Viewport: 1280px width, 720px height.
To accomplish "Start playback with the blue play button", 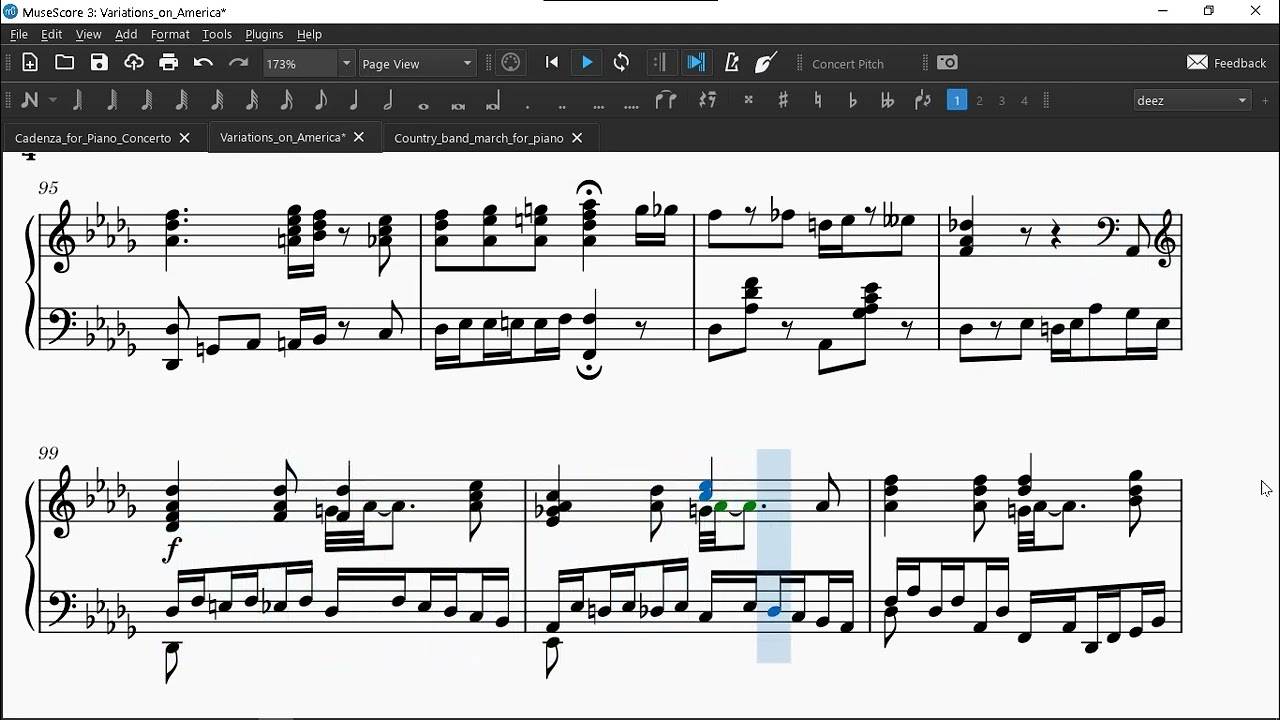I will (587, 63).
